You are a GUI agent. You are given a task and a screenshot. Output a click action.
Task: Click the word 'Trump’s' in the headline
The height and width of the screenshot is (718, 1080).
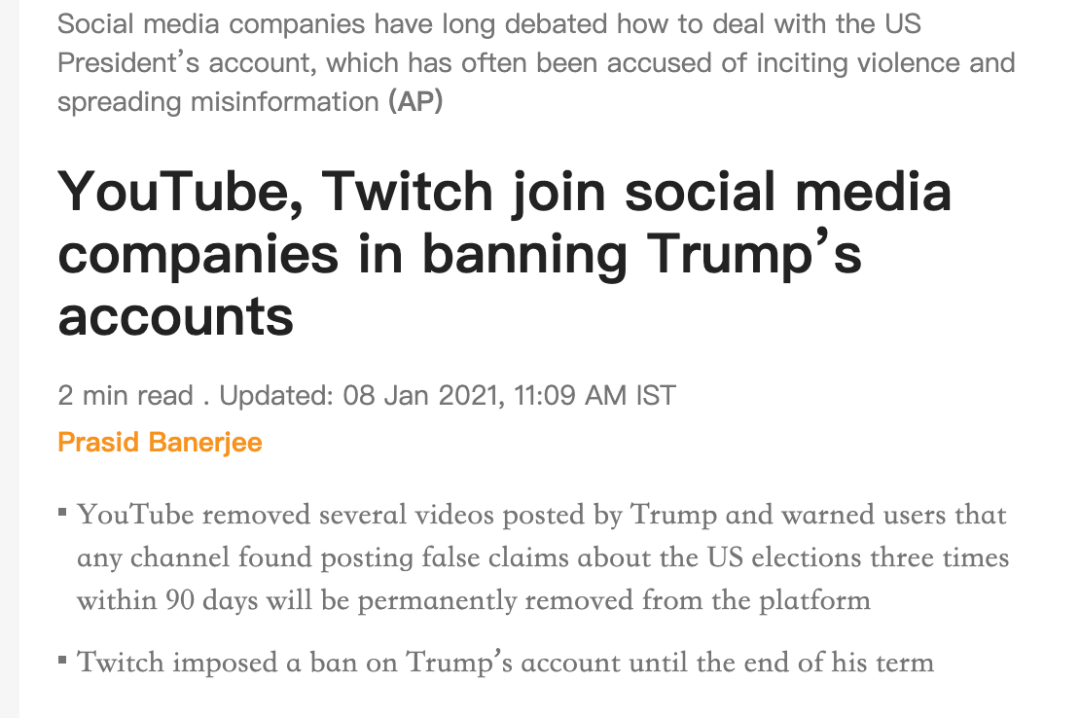pos(754,254)
